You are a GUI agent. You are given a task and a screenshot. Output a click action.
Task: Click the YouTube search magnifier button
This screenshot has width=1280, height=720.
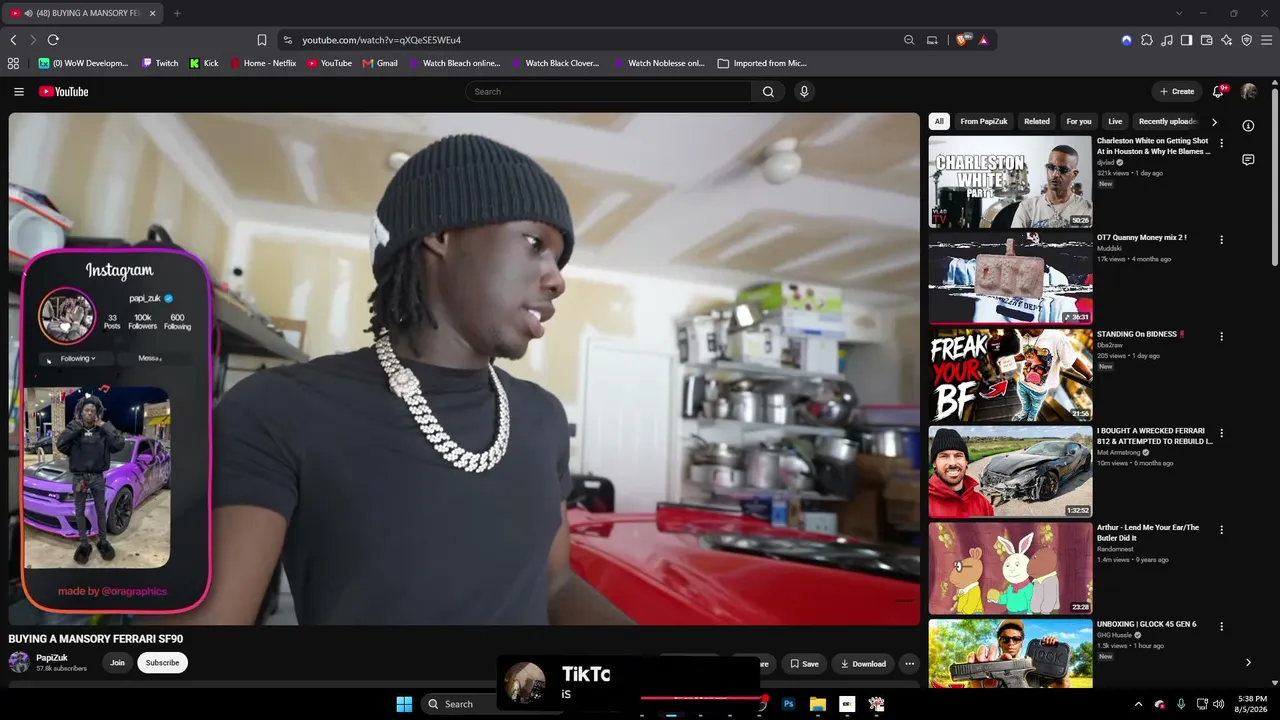tap(768, 92)
